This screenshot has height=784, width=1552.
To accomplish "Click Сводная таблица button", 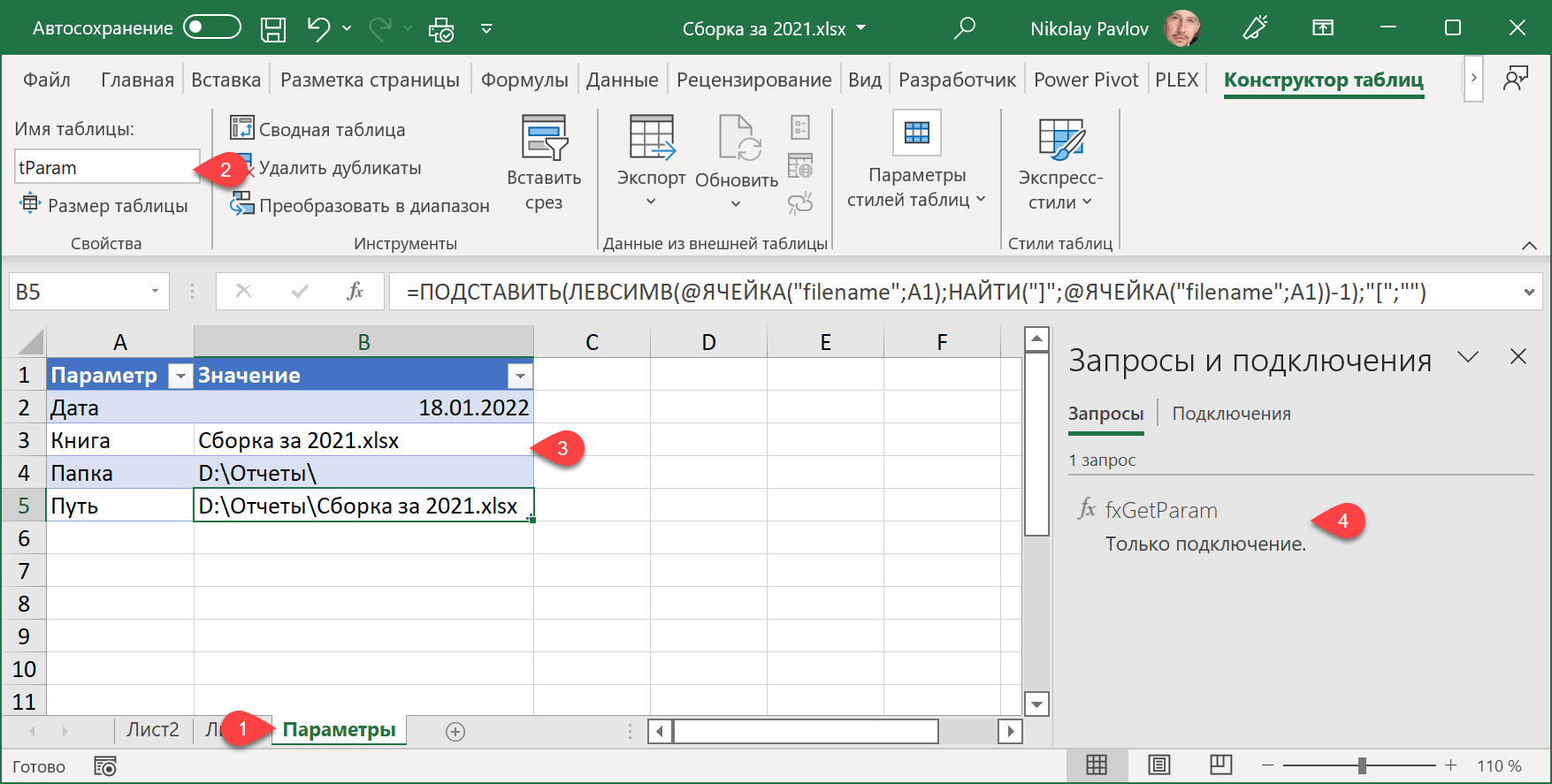I will click(x=317, y=129).
